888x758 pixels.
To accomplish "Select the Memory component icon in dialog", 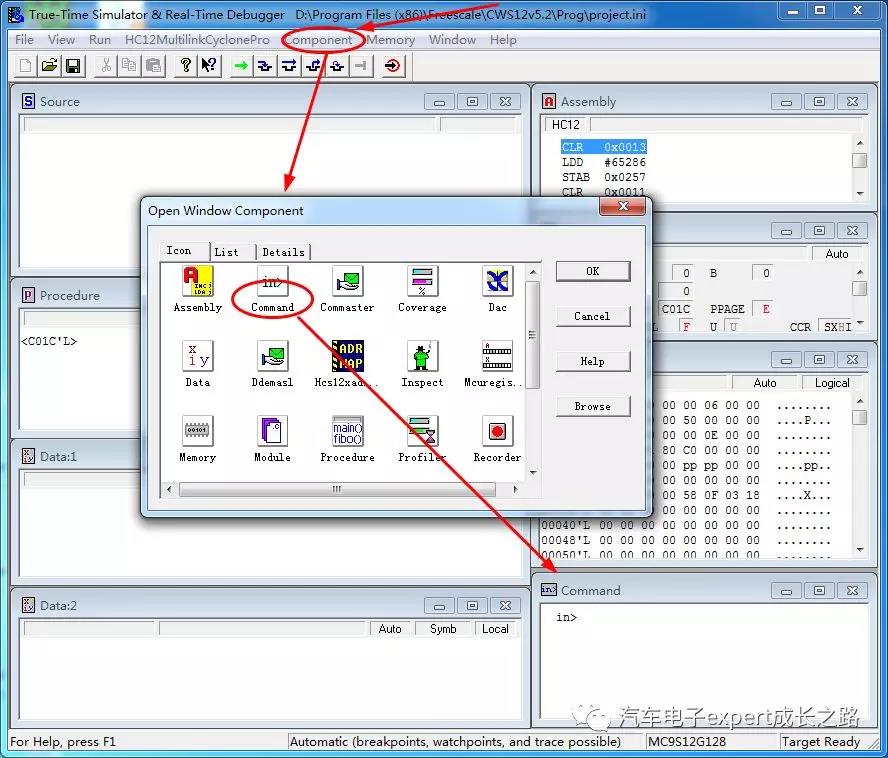I will [x=197, y=432].
